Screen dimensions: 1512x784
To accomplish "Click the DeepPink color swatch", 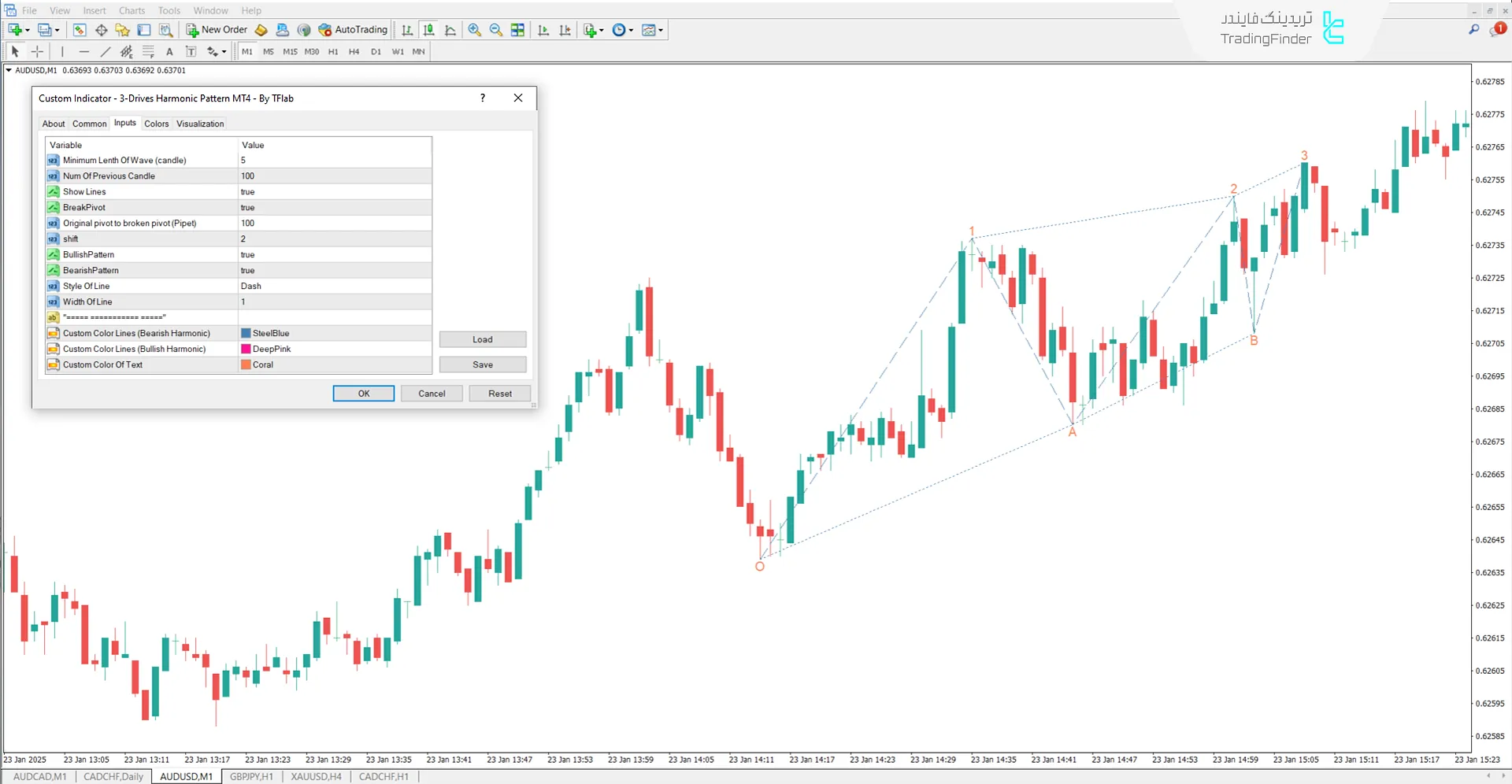I will [x=246, y=349].
